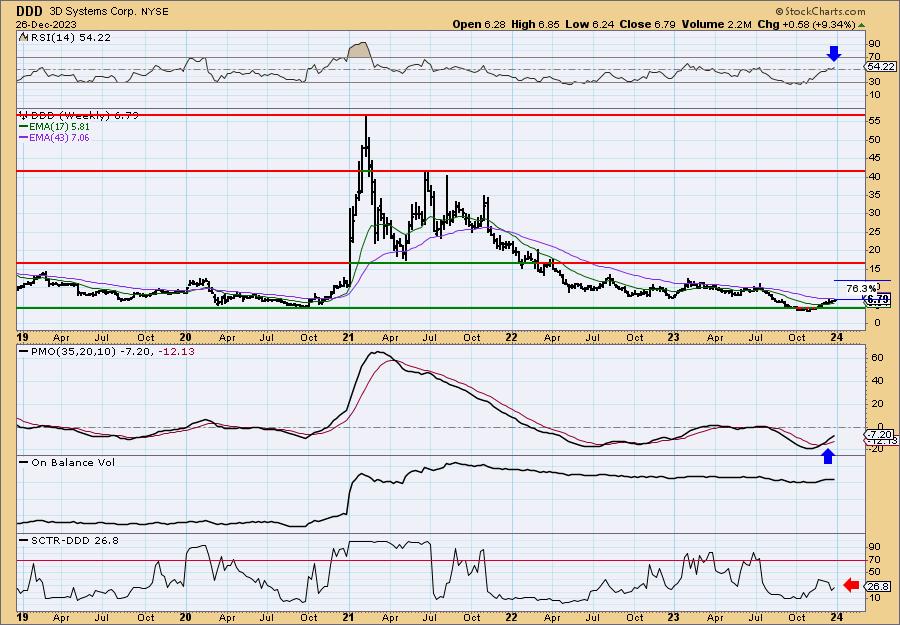Click the RSI(14) 54.22 panel legend
The height and width of the screenshot is (625, 900).
(x=65, y=37)
